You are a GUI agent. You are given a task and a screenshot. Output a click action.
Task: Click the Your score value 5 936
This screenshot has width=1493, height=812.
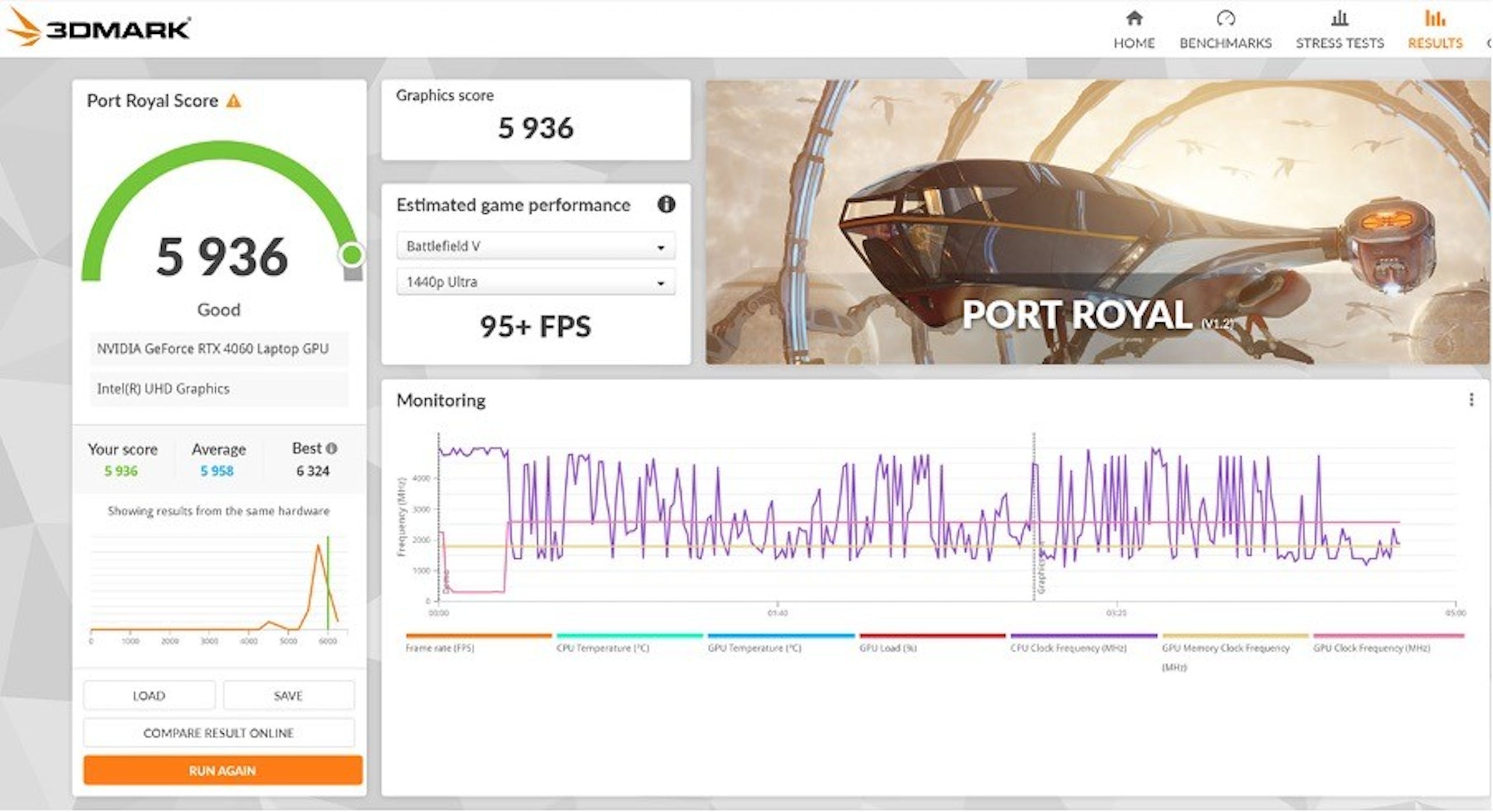[x=121, y=471]
